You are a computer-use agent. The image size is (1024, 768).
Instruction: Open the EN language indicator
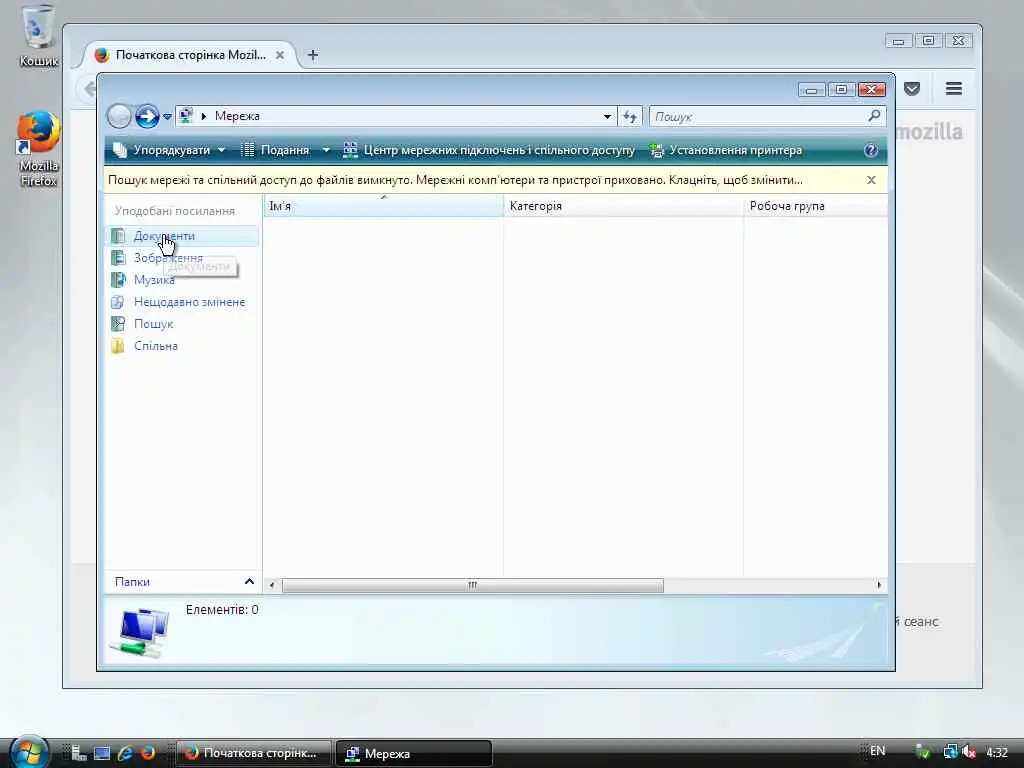point(878,751)
